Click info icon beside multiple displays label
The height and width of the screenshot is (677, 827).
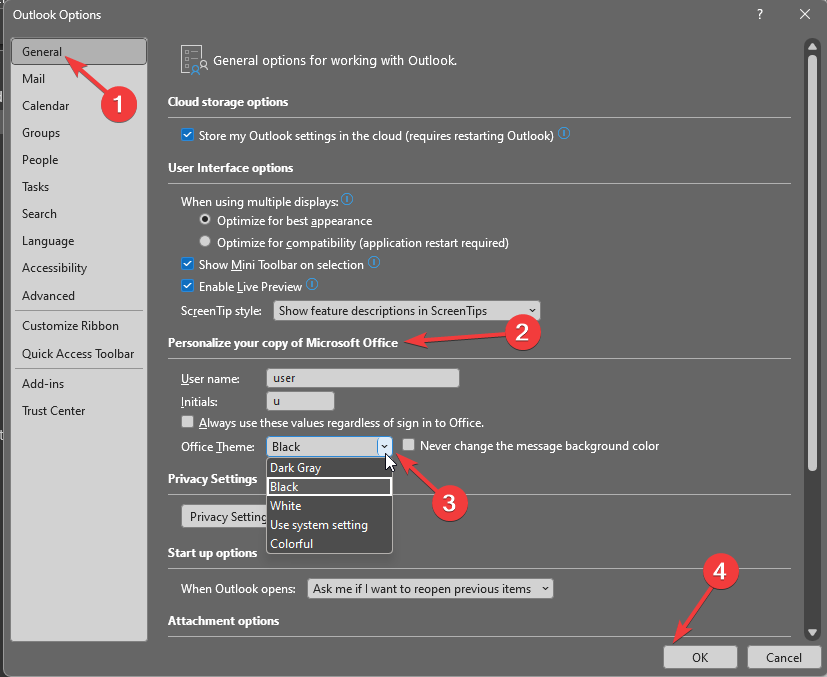click(x=347, y=200)
